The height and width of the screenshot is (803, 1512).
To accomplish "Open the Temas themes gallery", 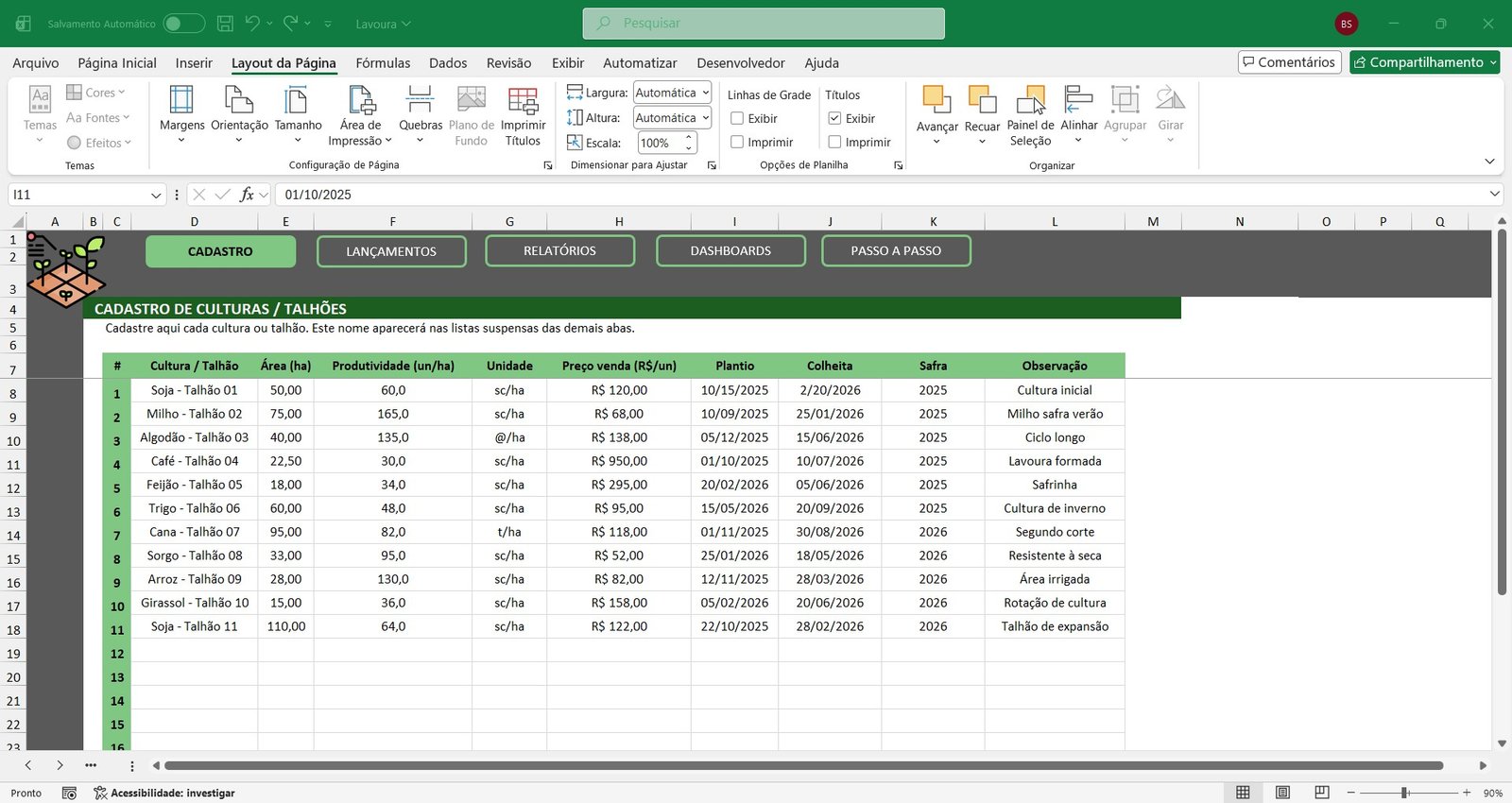I will click(x=40, y=114).
